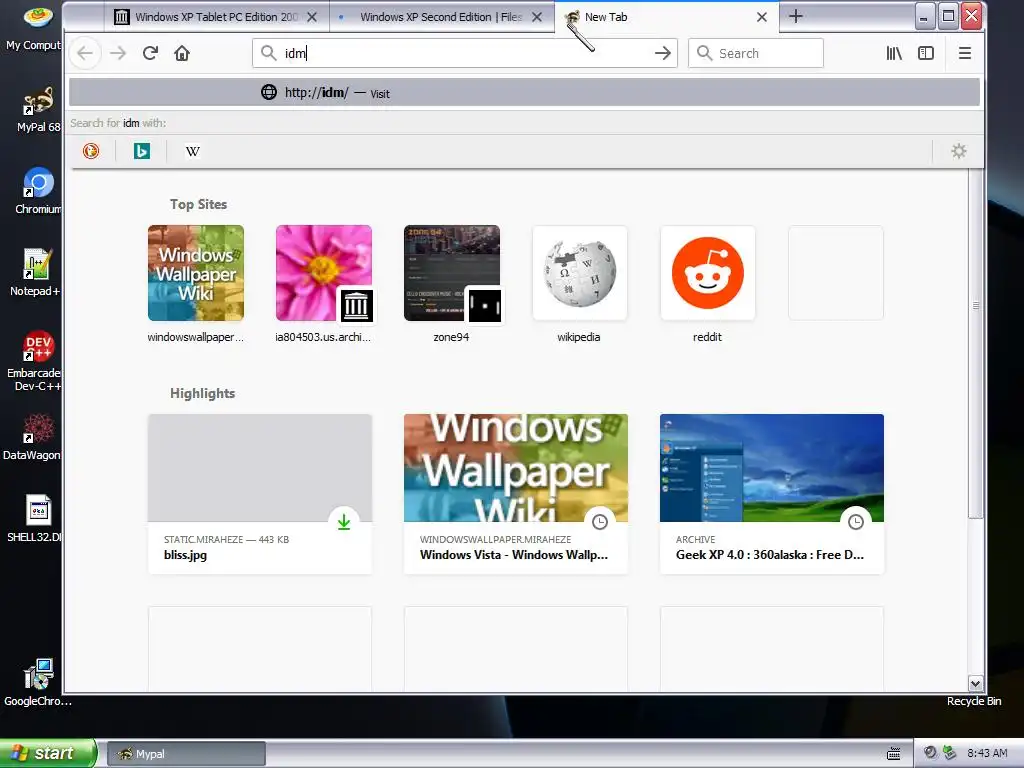Close the New Tab tab
Image resolution: width=1024 pixels, height=768 pixels.
point(761,17)
